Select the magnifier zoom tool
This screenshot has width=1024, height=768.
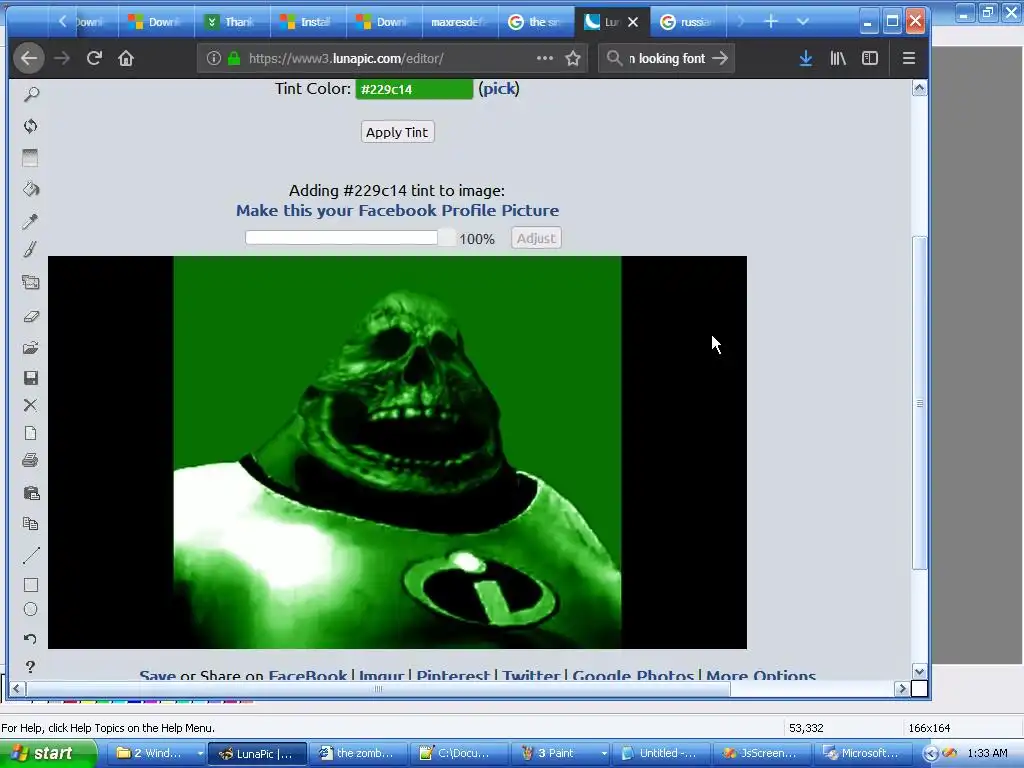pyautogui.click(x=31, y=95)
